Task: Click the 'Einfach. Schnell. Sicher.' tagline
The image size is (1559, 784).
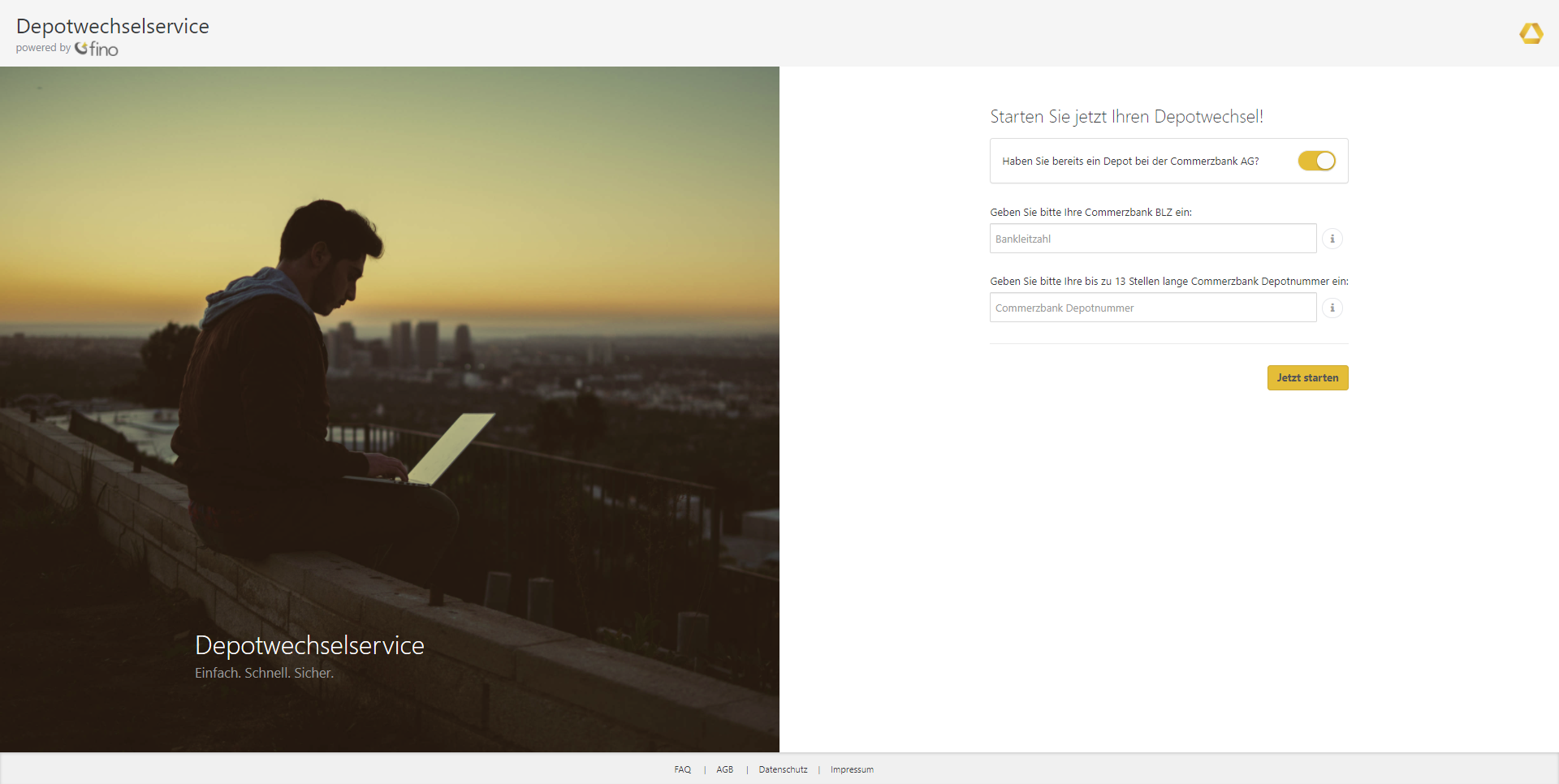Action: 264,673
